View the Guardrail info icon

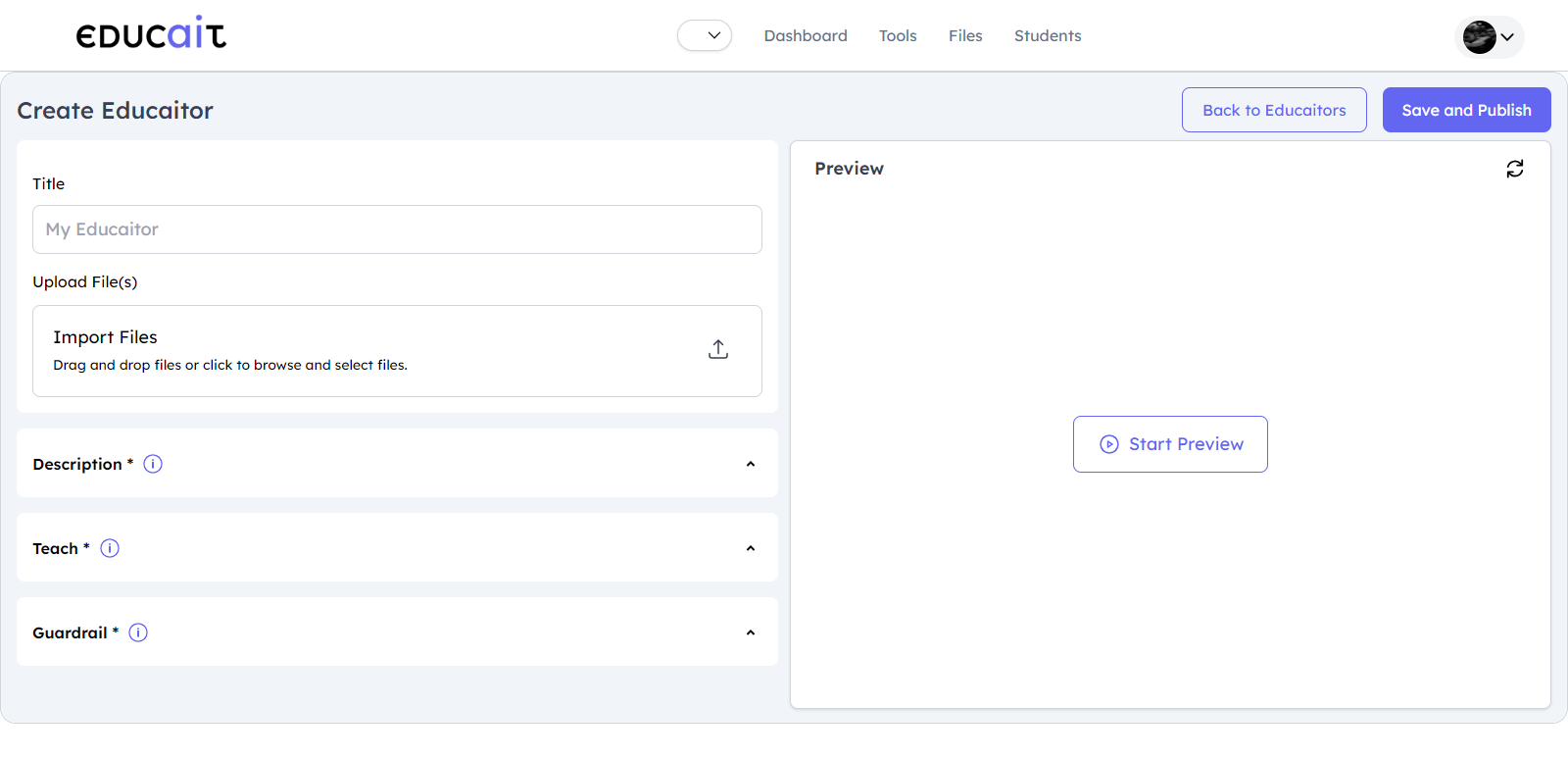(x=138, y=632)
